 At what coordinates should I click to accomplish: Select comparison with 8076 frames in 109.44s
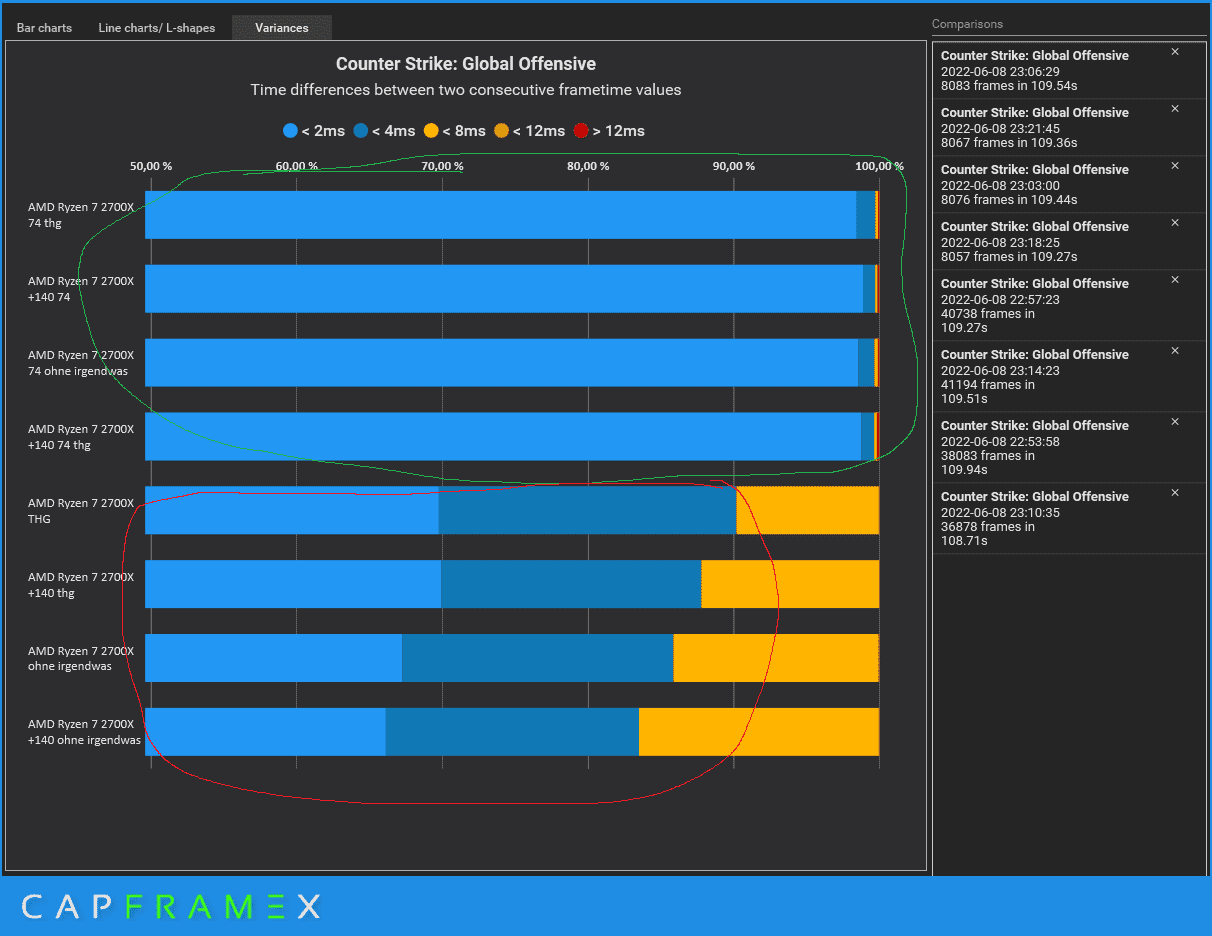click(1069, 184)
